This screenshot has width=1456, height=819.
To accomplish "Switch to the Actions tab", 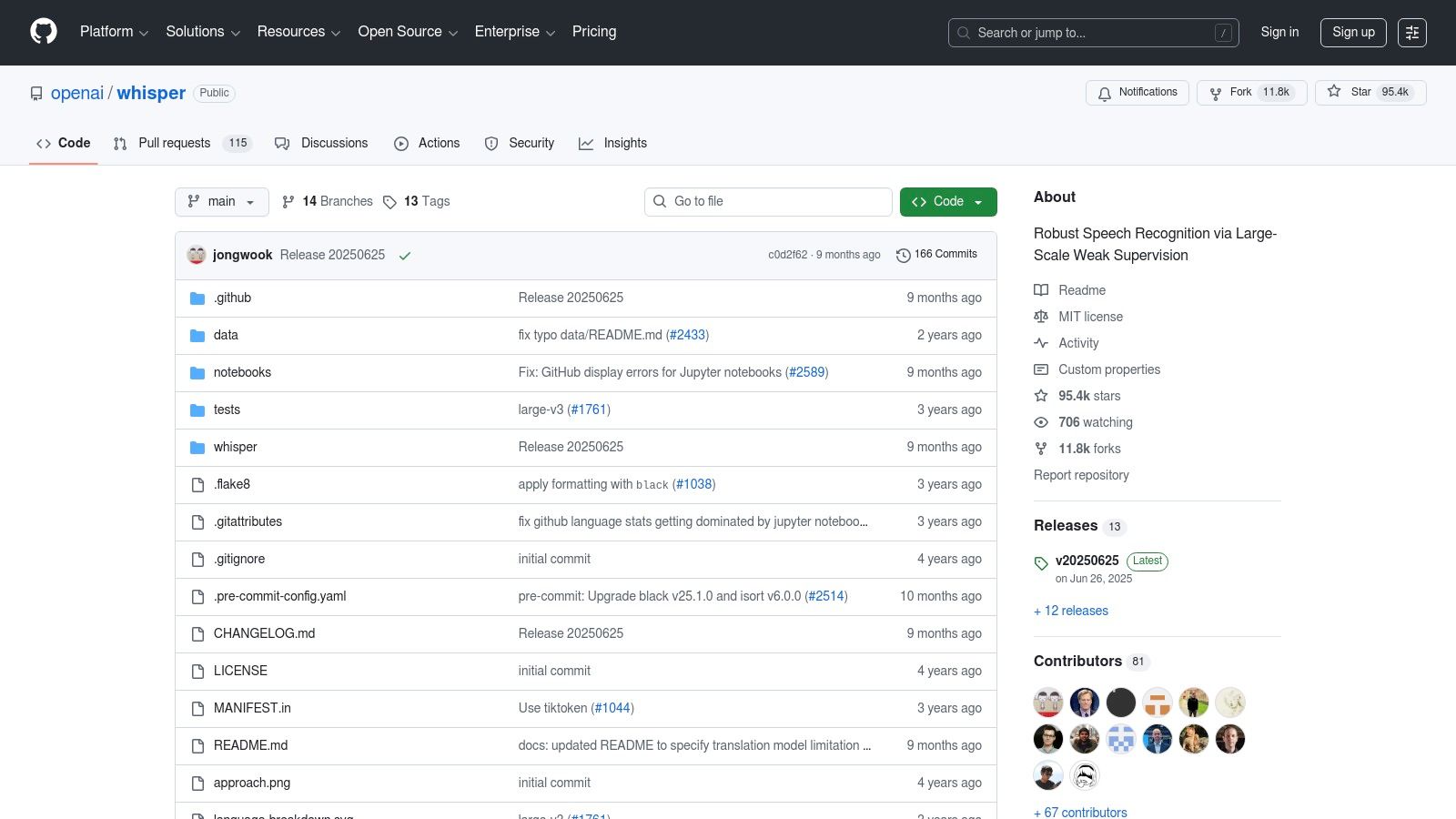I will (x=427, y=143).
